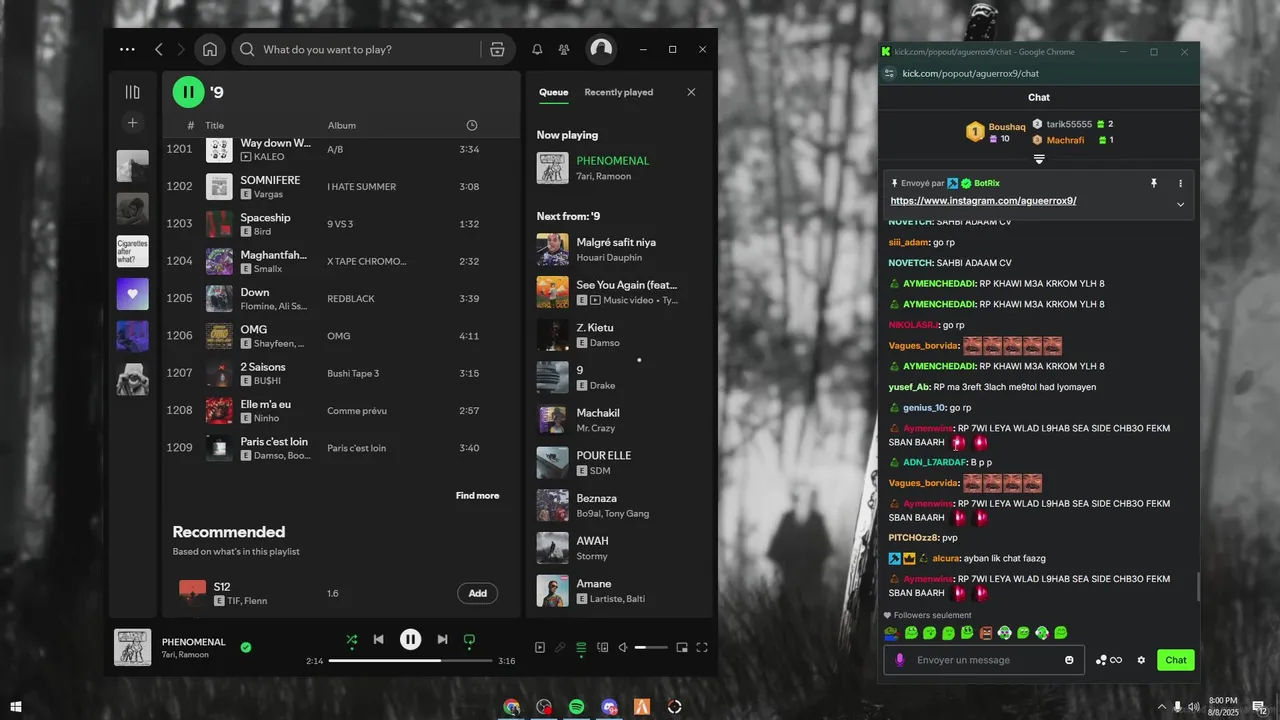Skip to the previous track
Image resolution: width=1280 pixels, height=720 pixels.
pos(379,640)
